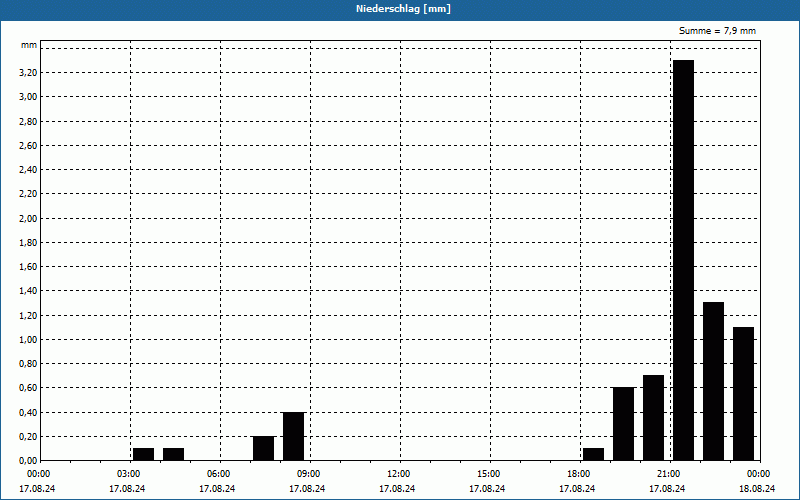Click the 06:00 time label on x-axis

coord(218,474)
